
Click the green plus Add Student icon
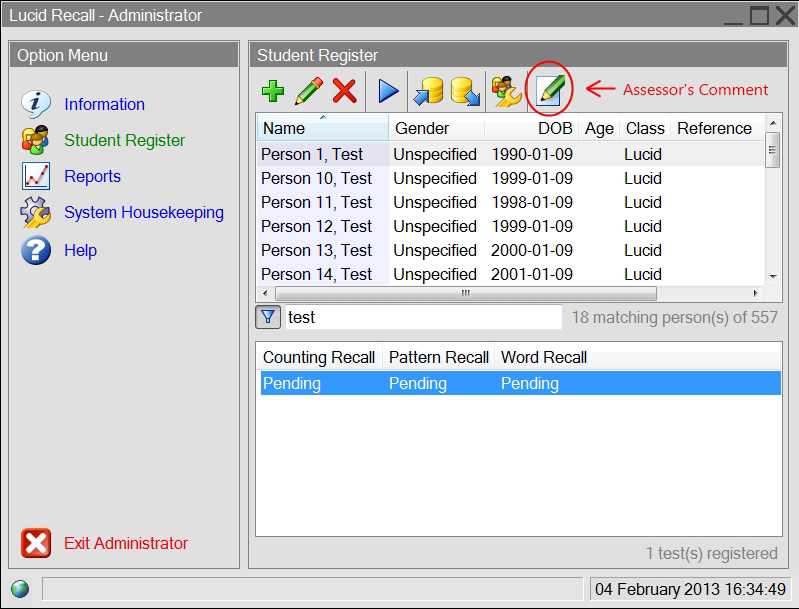(x=273, y=91)
